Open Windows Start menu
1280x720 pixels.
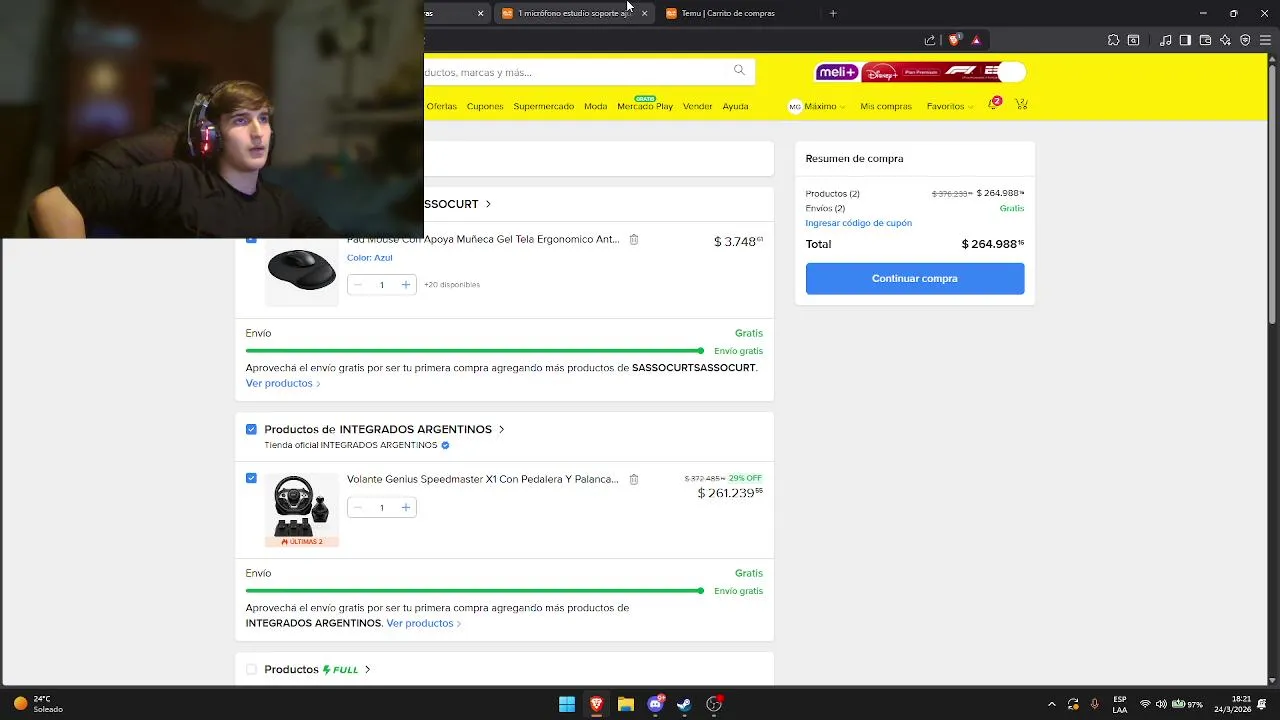[x=567, y=704]
